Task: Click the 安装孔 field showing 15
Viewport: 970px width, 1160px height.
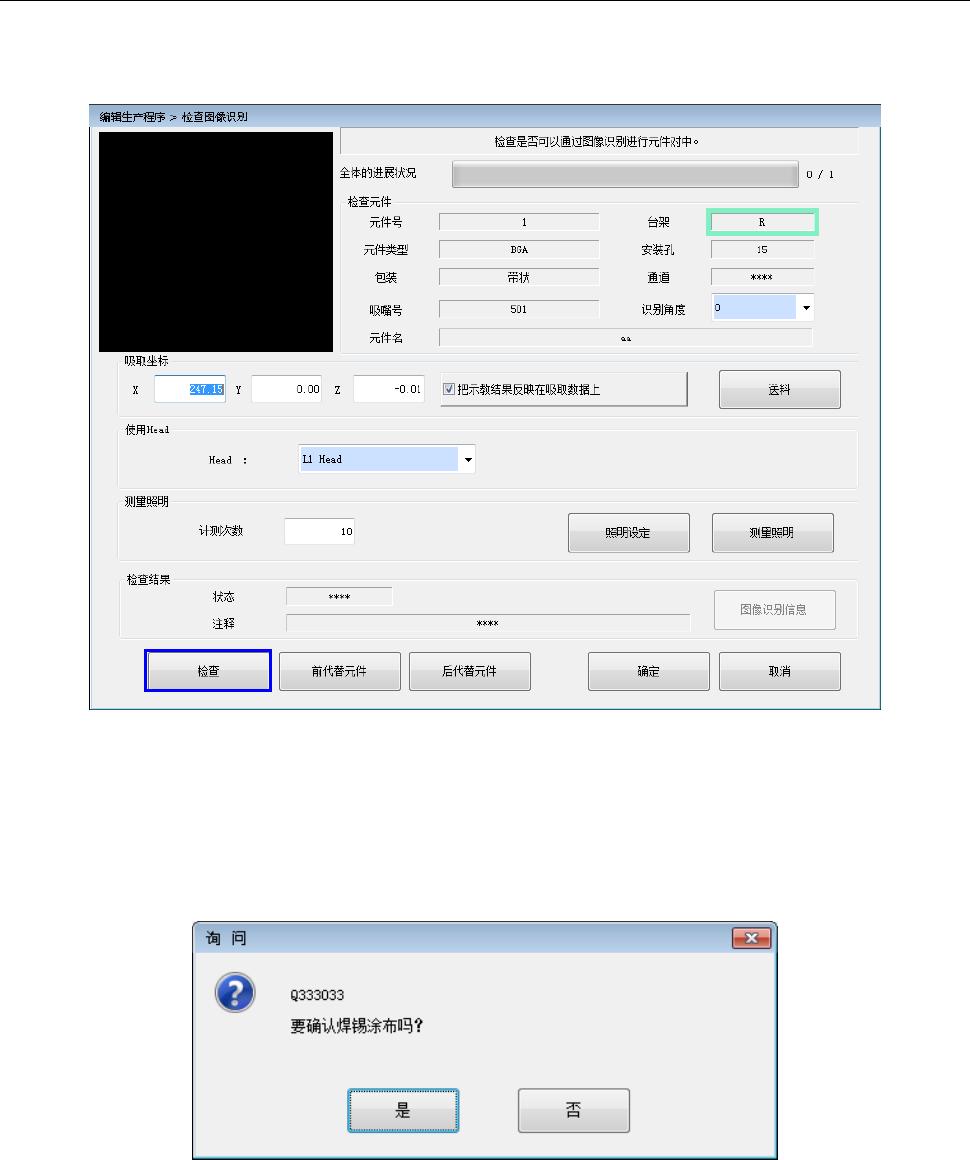Action: (x=763, y=249)
